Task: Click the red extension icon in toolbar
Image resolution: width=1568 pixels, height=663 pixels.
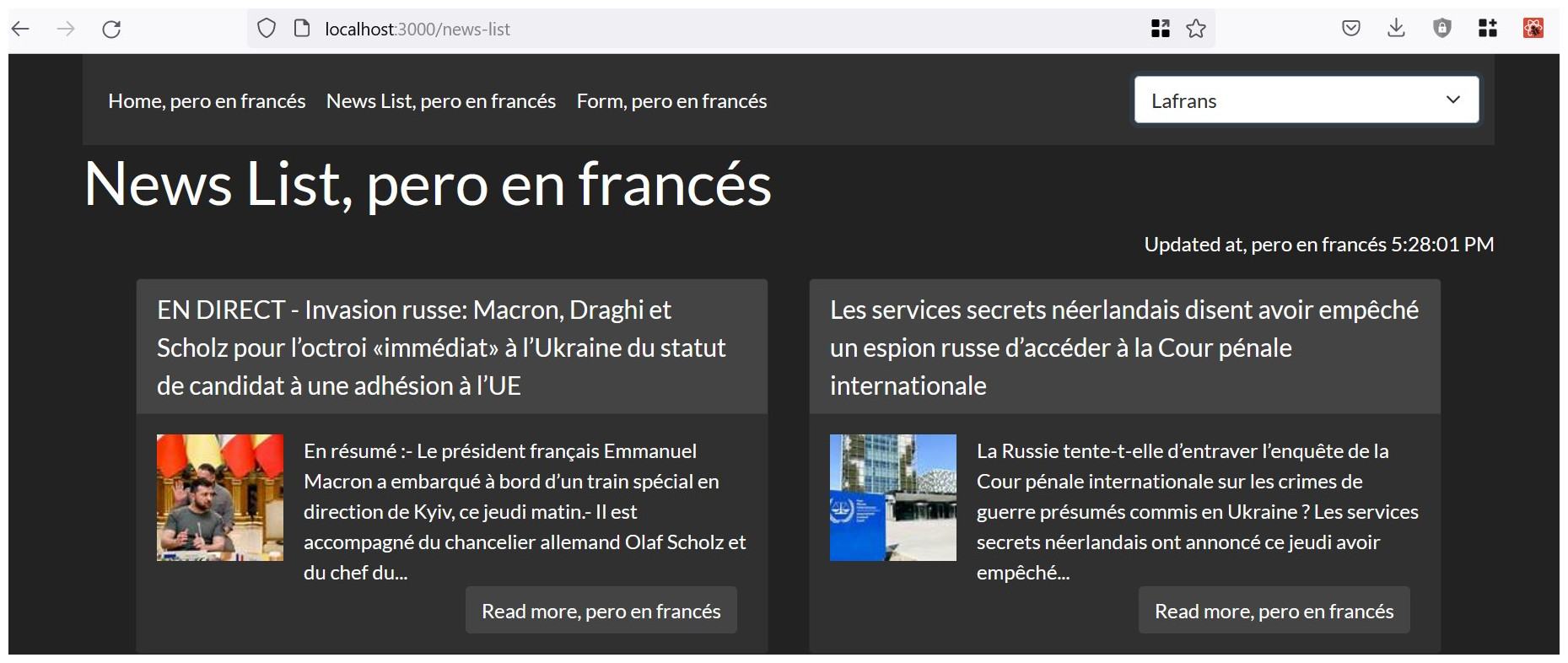Action: coord(1533,29)
